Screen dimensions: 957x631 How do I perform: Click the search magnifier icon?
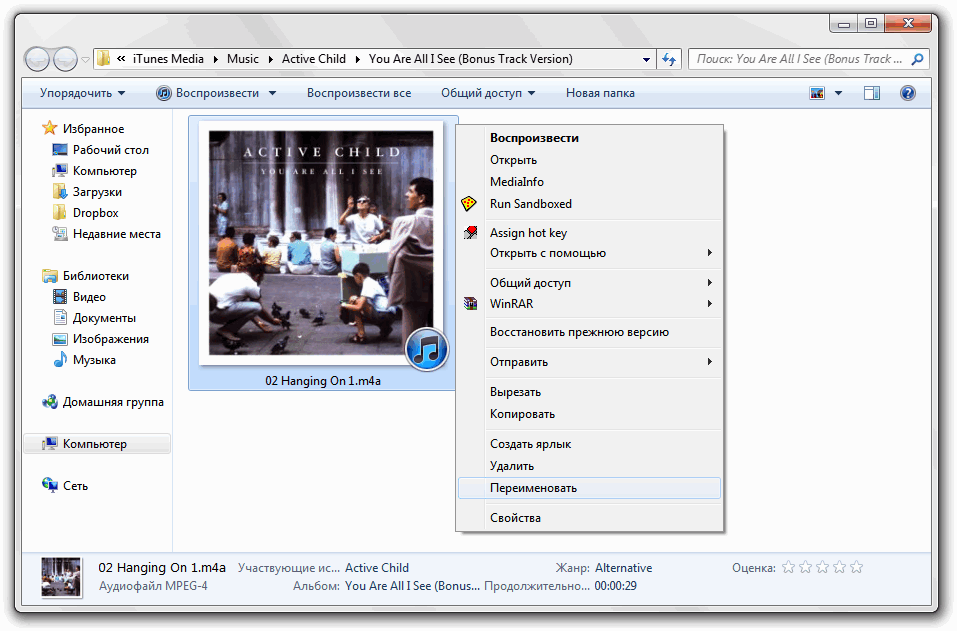coord(917,59)
